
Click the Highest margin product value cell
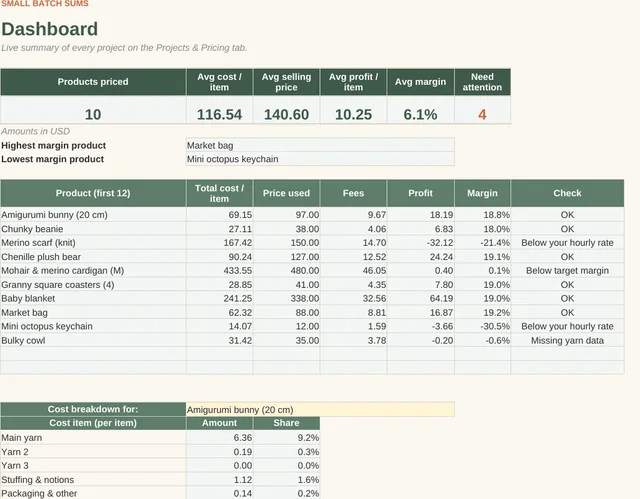pos(320,145)
